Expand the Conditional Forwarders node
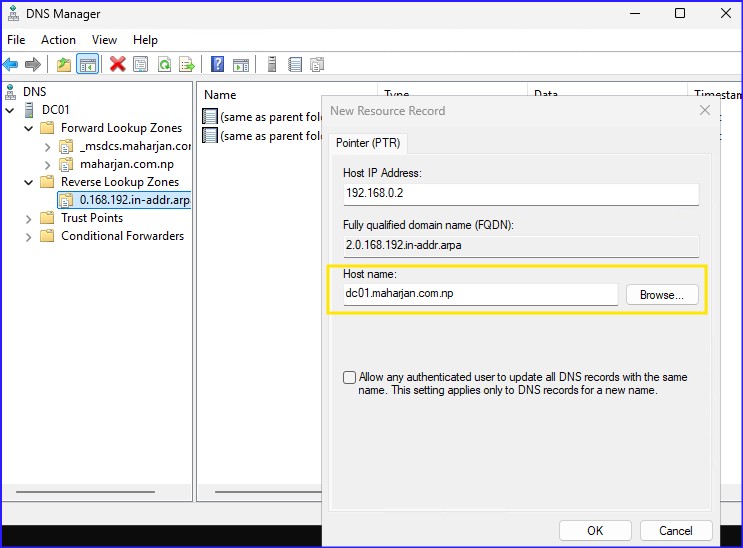 (29, 236)
